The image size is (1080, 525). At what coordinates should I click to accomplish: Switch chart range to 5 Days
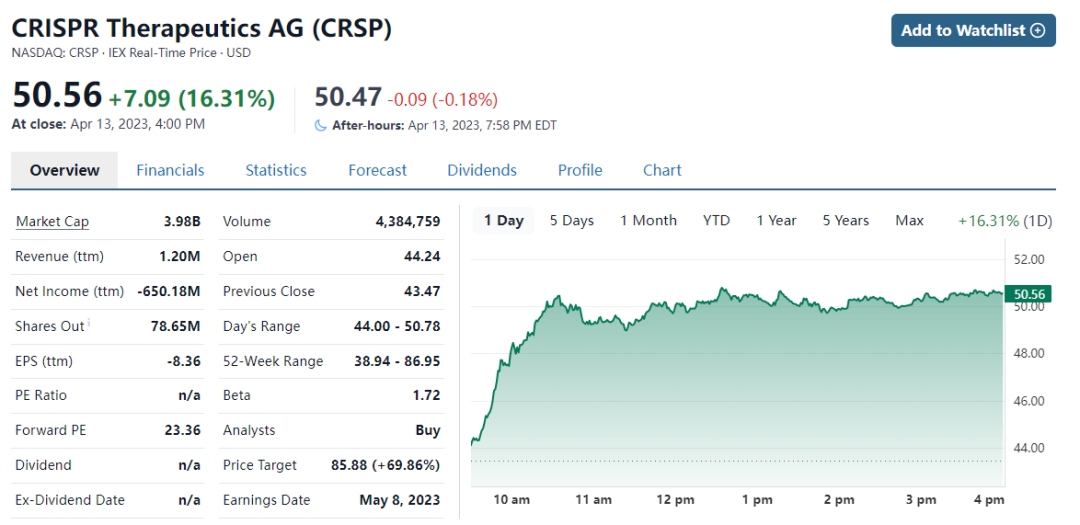pyautogui.click(x=571, y=220)
